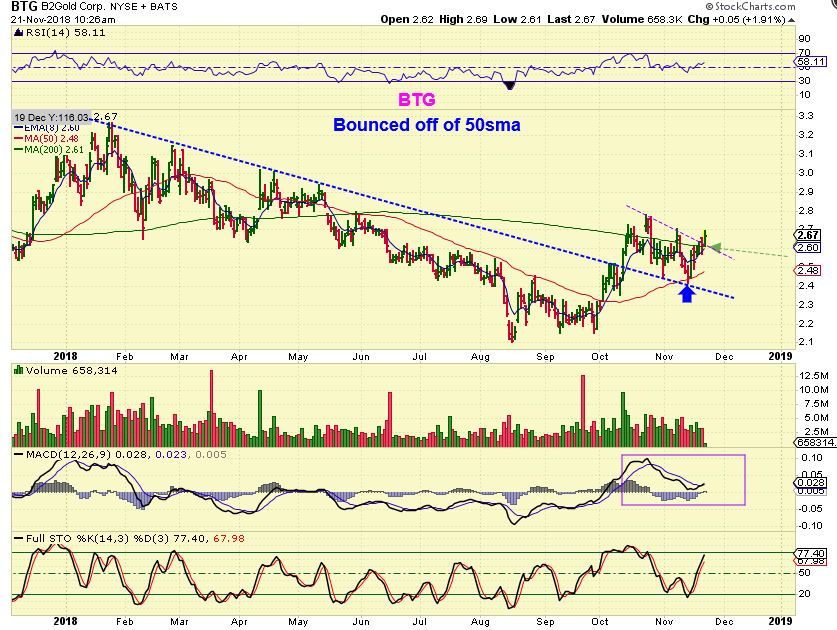Click the RSI(14) 58.11 label
Screen dimensions: 837x630
coord(65,33)
